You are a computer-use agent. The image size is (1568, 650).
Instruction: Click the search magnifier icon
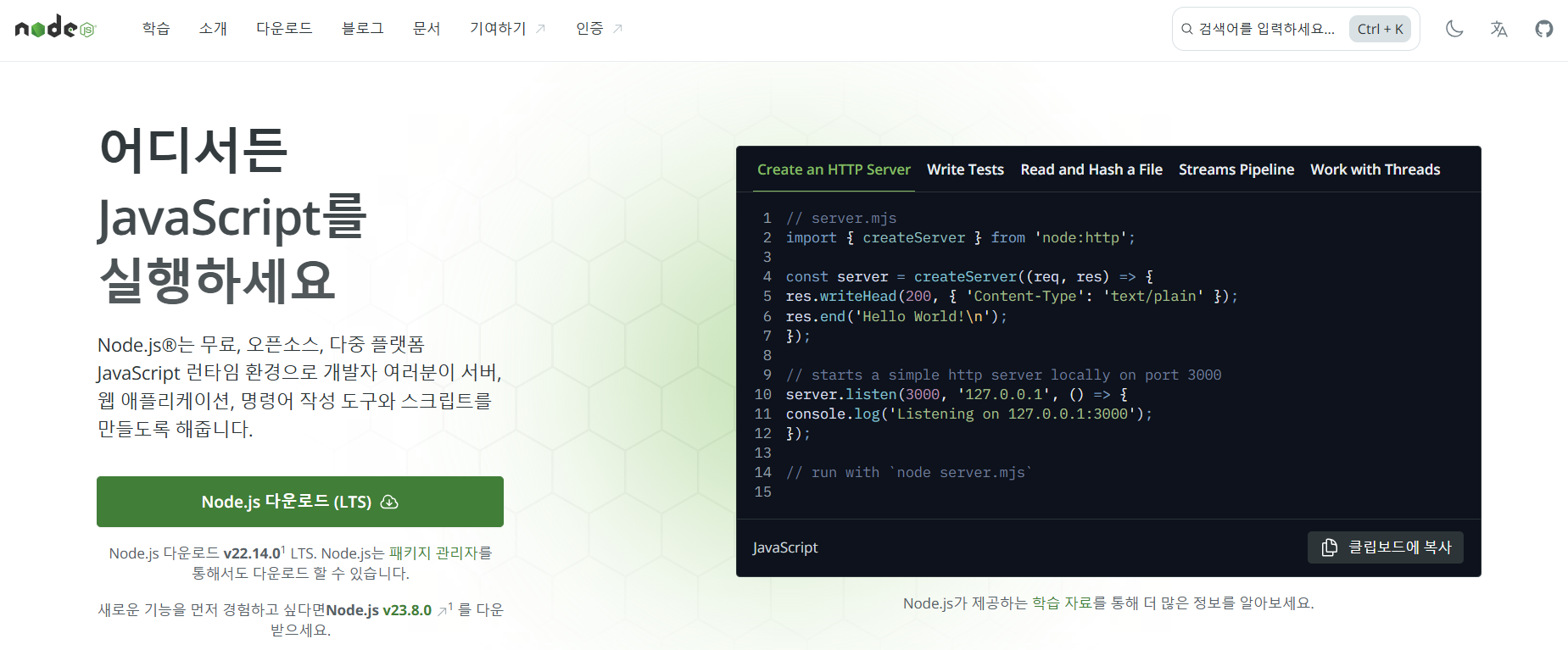point(1187,29)
